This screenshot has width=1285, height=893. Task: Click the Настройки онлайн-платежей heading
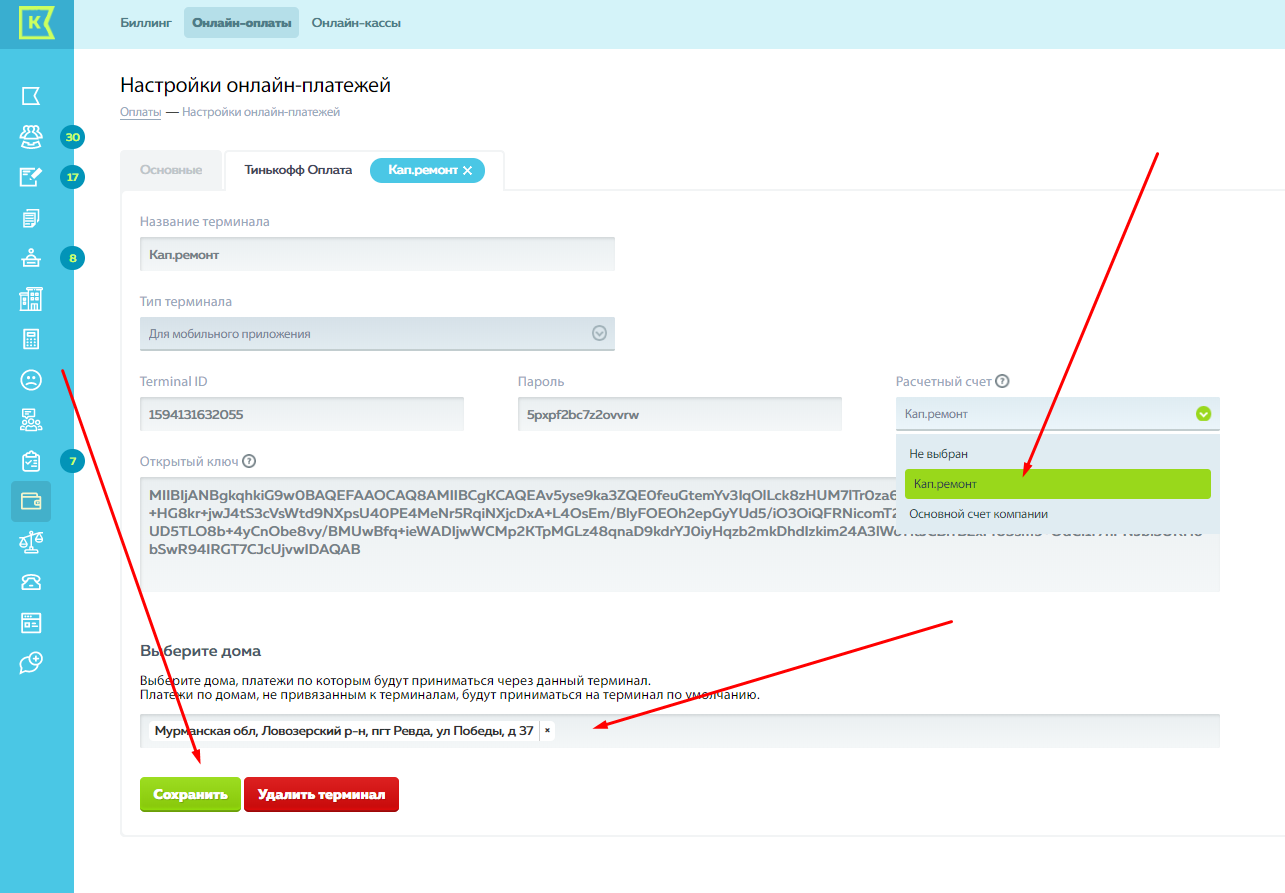[255, 85]
